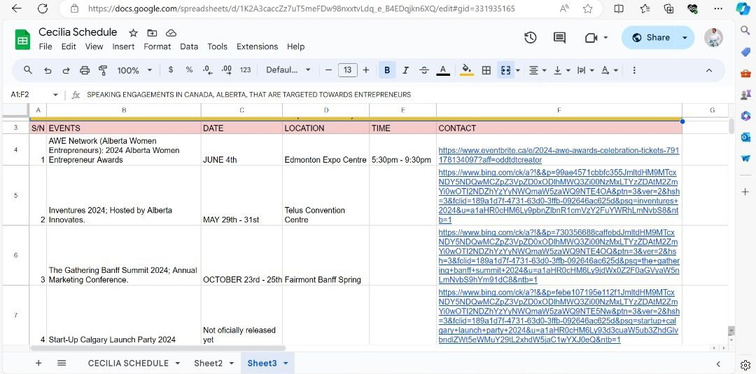
Task: Collapse the toolbar header chevron
Action: [x=709, y=70]
